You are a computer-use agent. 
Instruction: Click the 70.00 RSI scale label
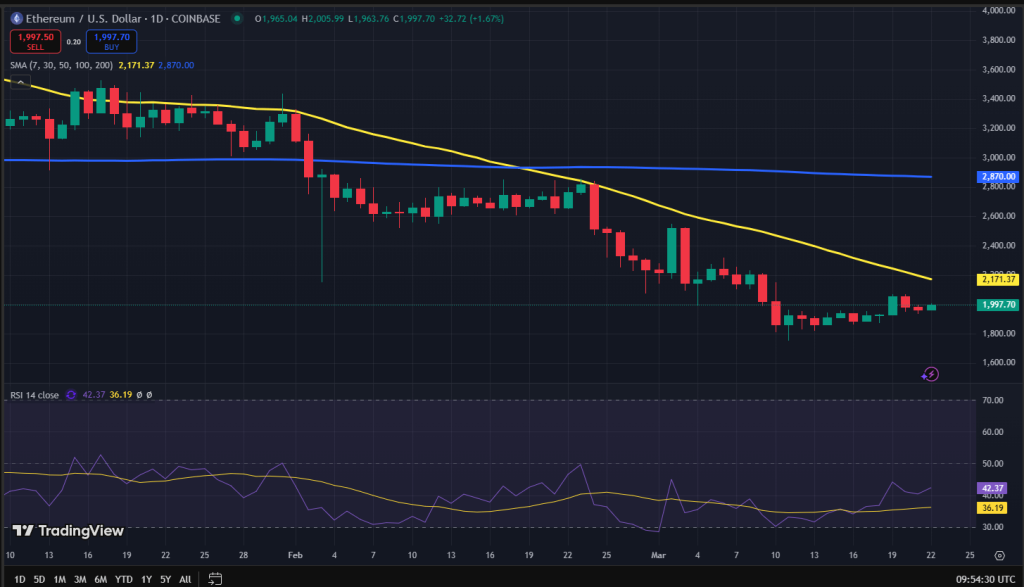click(993, 400)
